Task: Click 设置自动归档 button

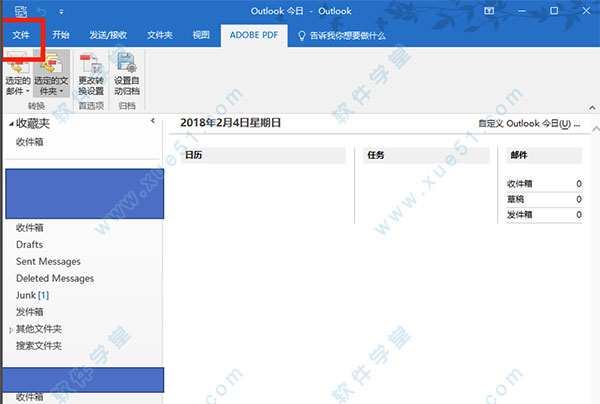Action: tap(127, 73)
